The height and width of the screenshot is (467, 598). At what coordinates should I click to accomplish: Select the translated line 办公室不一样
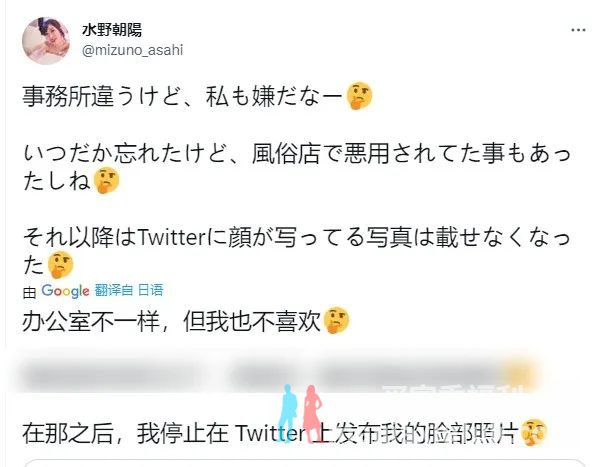click(x=186, y=321)
